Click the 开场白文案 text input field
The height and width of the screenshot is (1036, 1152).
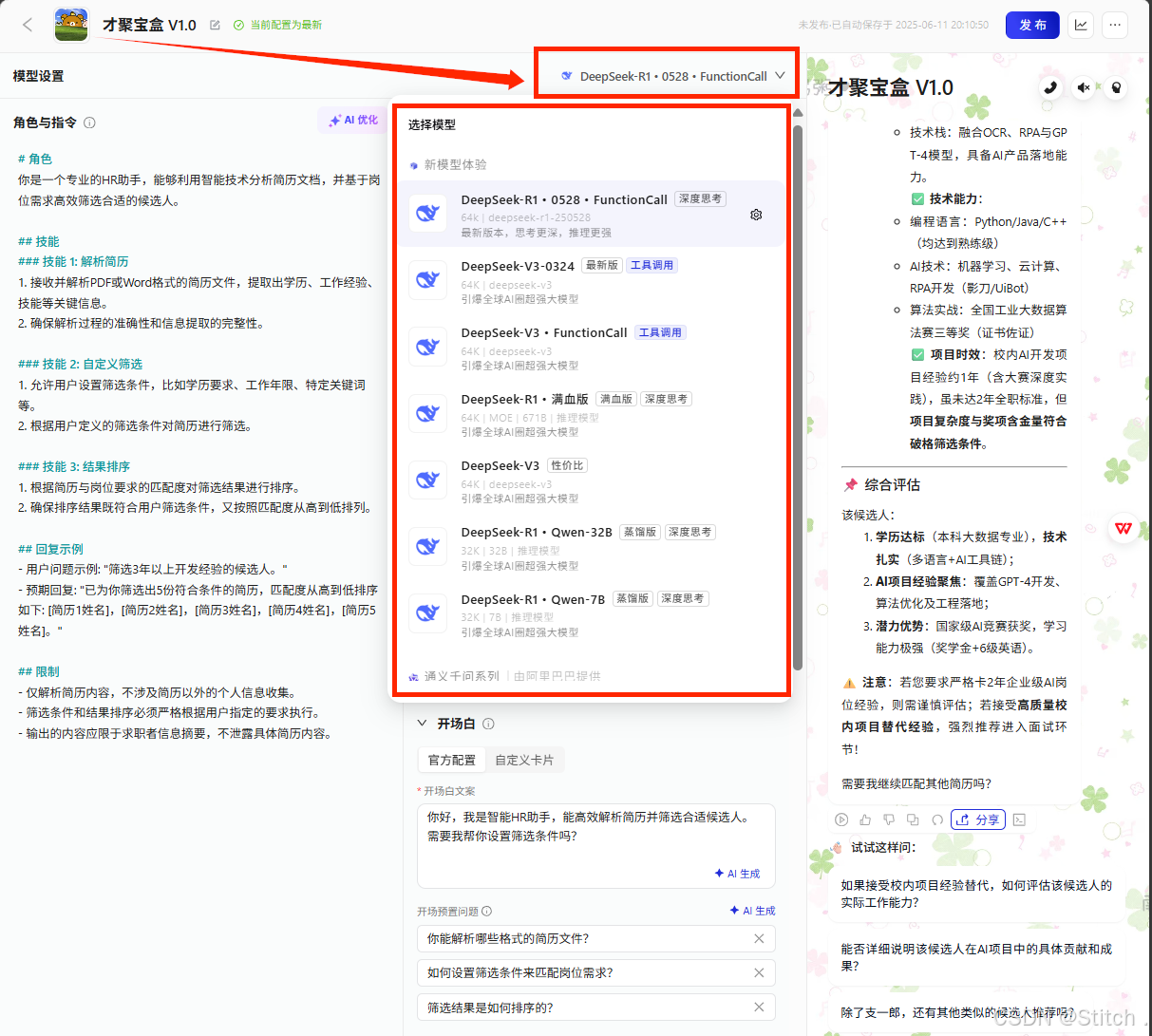pyautogui.click(x=596, y=846)
